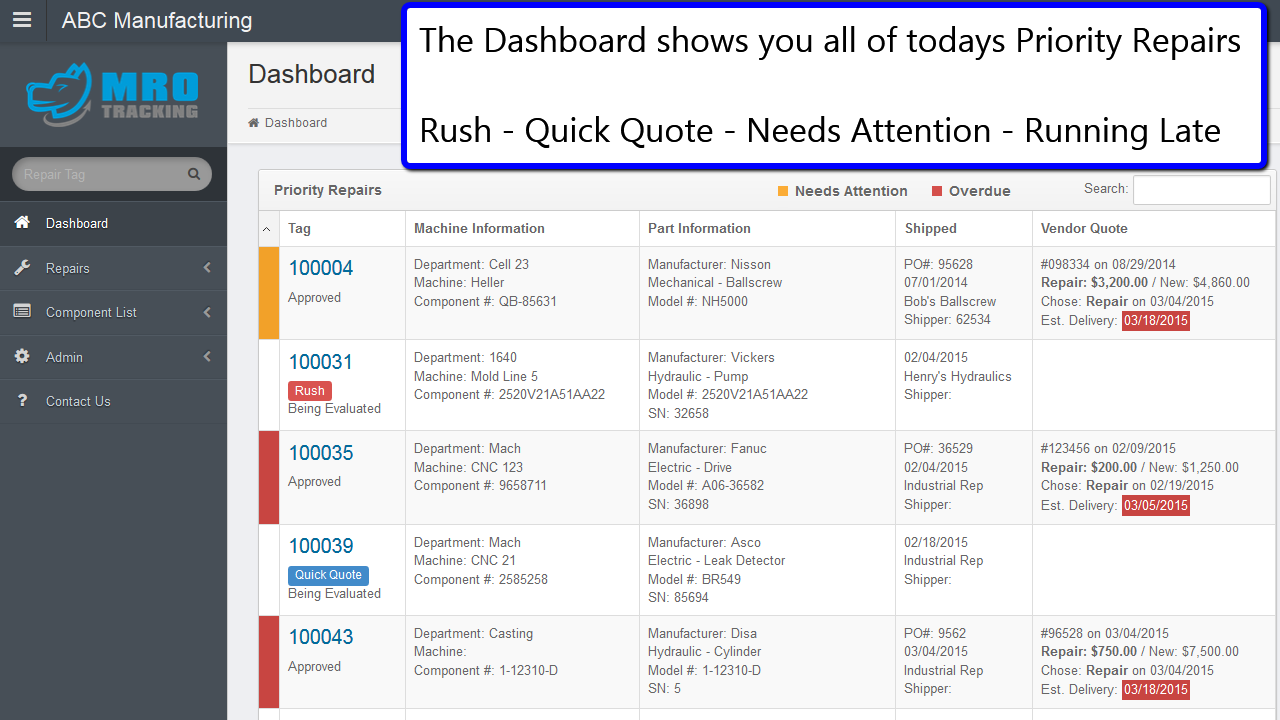This screenshot has width=1280, height=720.
Task: Click the search magnifier icon in Repair Tag box
Action: (194, 174)
